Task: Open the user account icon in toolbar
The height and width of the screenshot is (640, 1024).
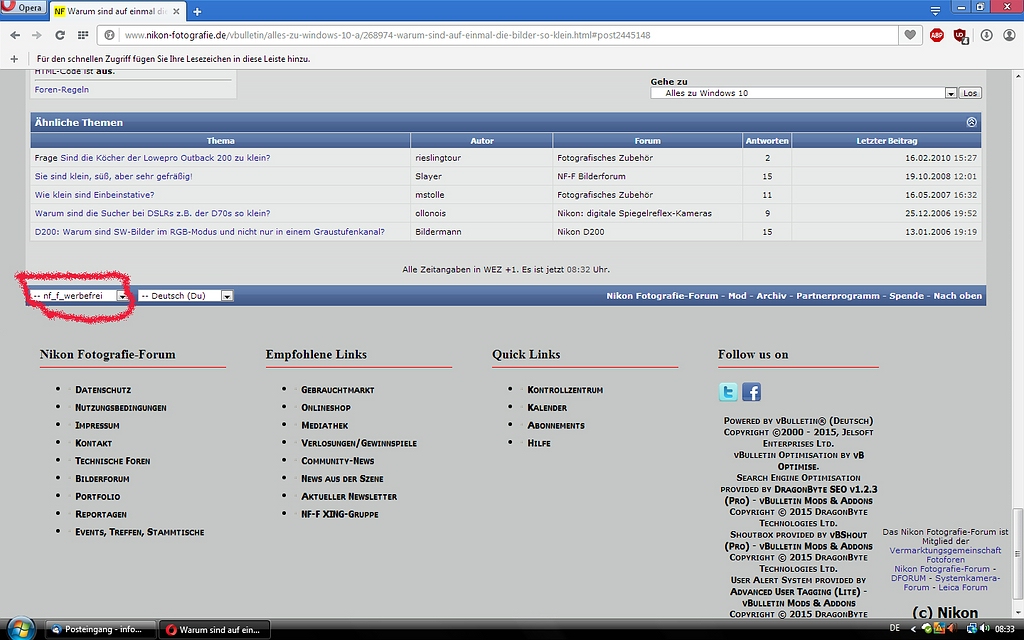Action: (x=1010, y=35)
